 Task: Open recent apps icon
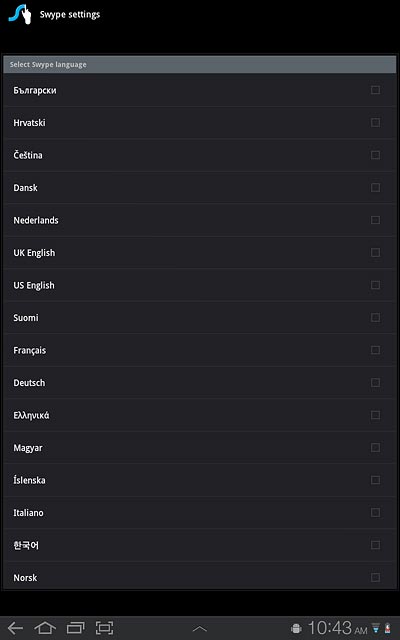click(x=75, y=628)
